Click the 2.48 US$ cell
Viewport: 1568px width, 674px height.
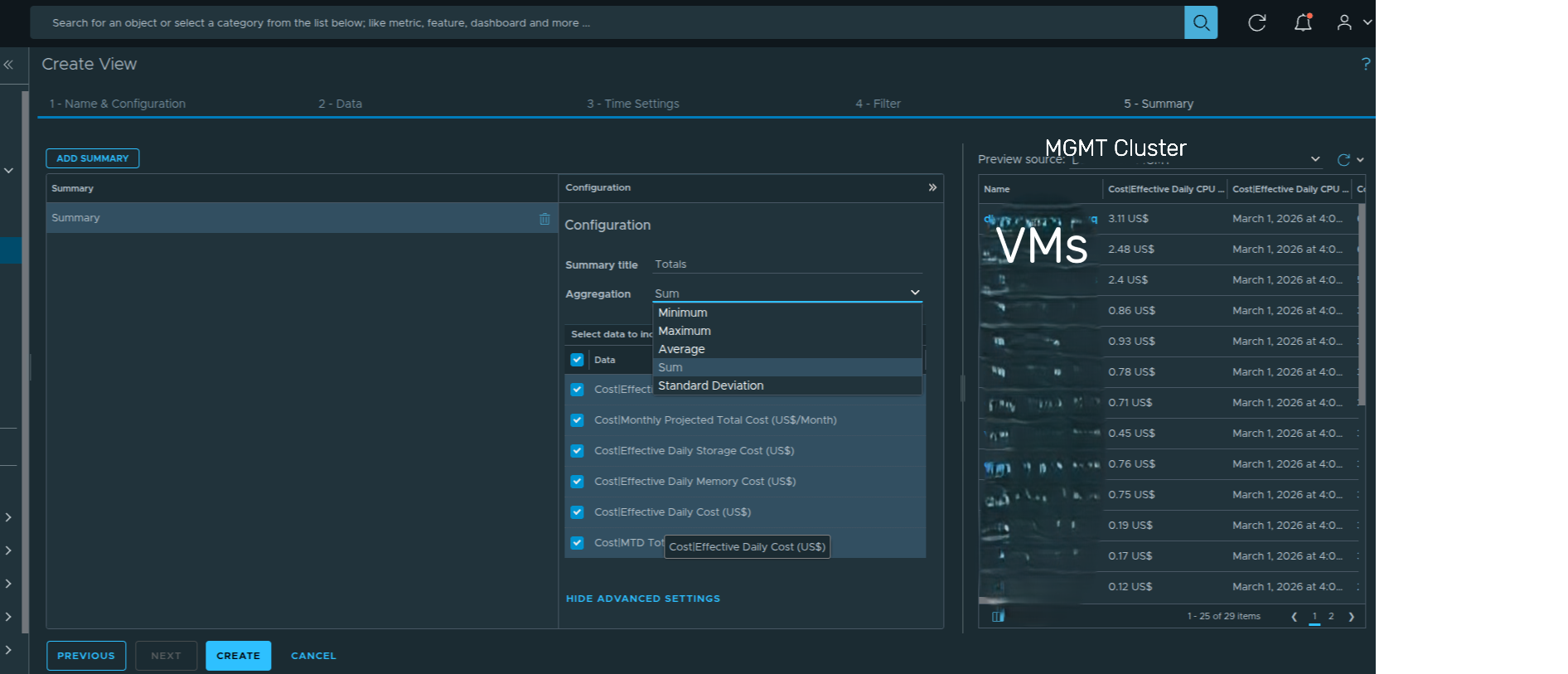[1131, 250]
